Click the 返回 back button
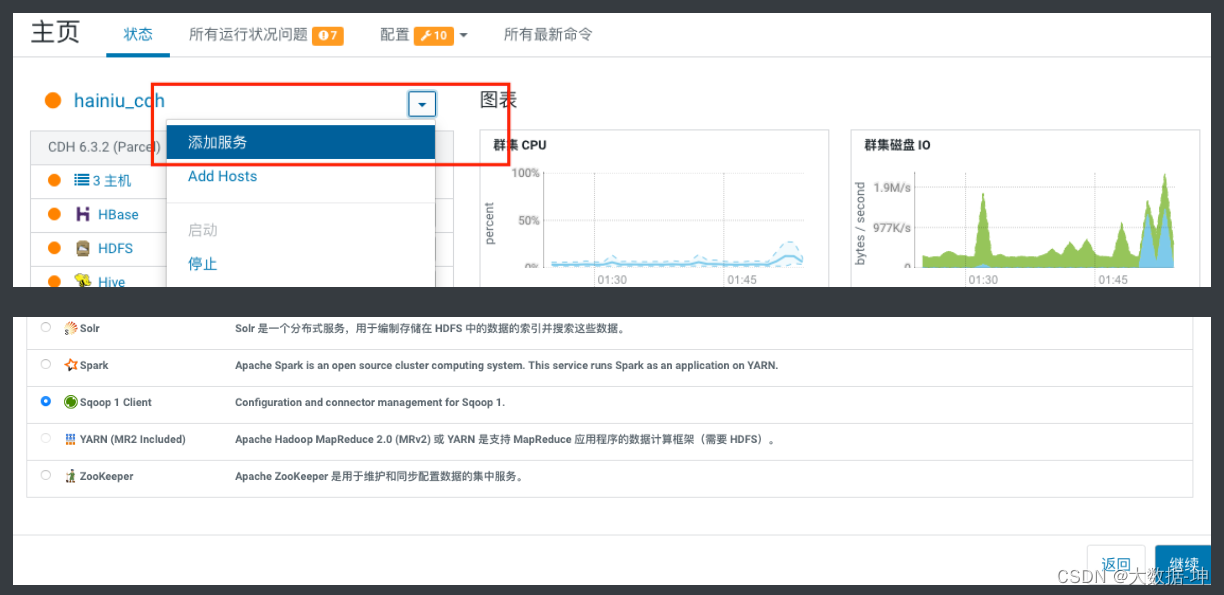This screenshot has height=595, width=1224. [x=1116, y=565]
